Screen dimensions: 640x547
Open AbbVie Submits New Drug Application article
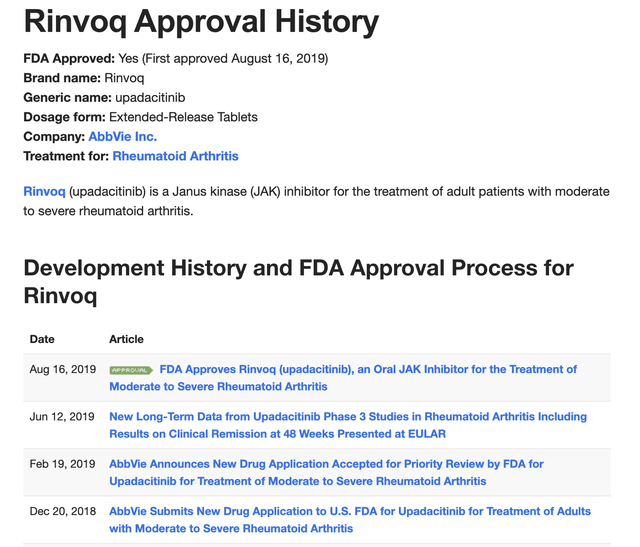tap(350, 520)
